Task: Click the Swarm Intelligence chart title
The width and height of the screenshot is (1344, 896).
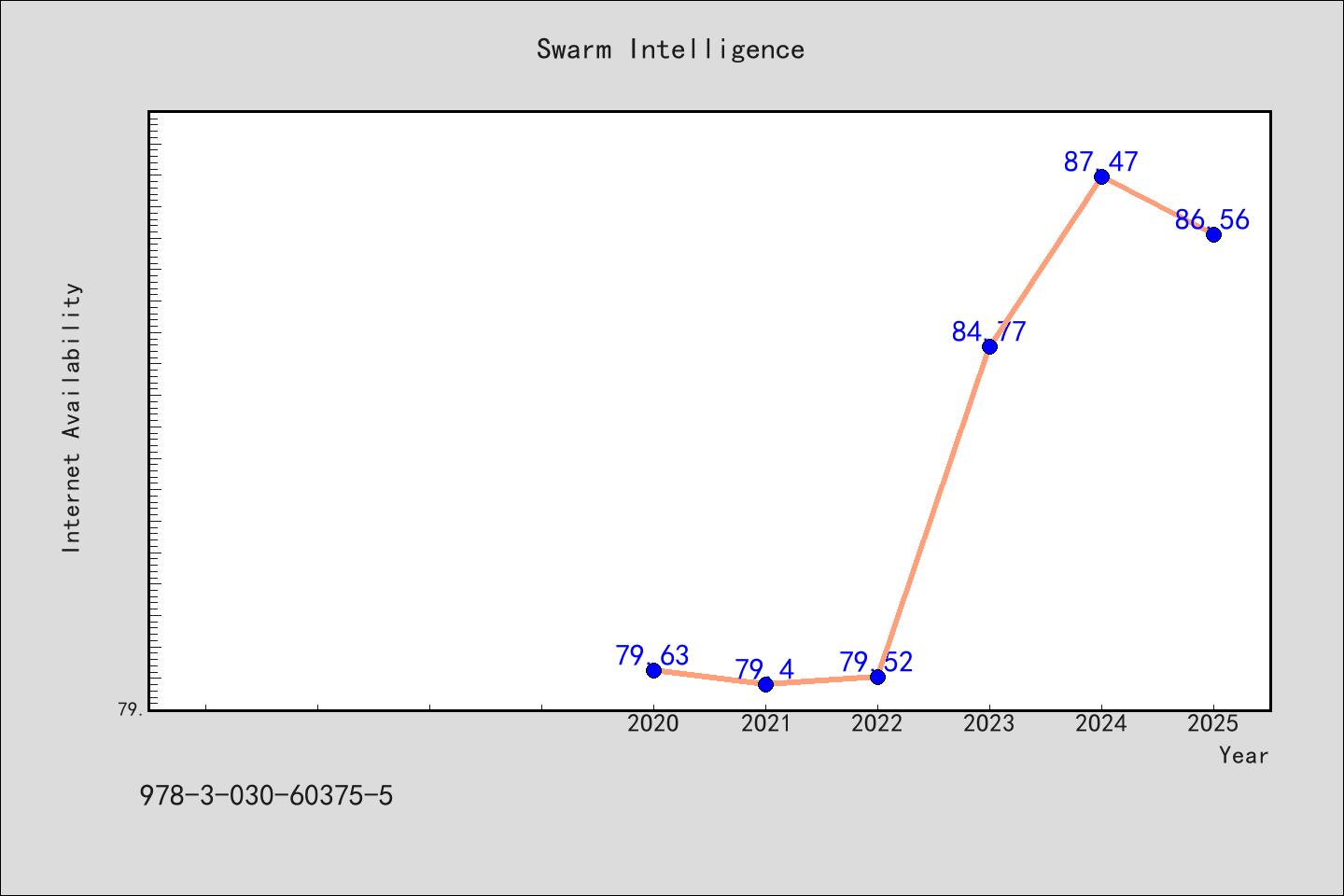Action: coord(670,49)
